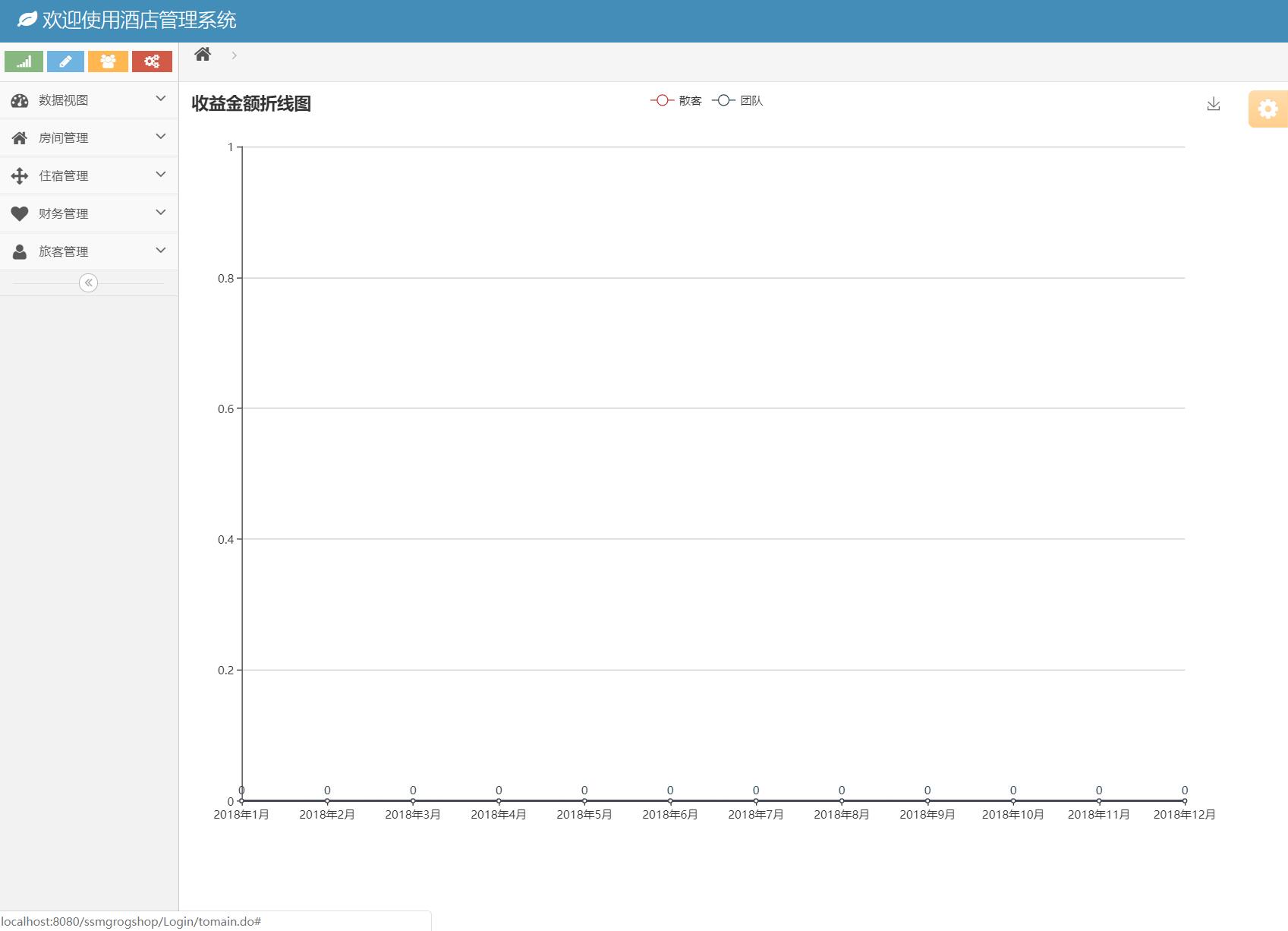
Task: Click the 2018年6月 axis label
Action: click(x=670, y=815)
